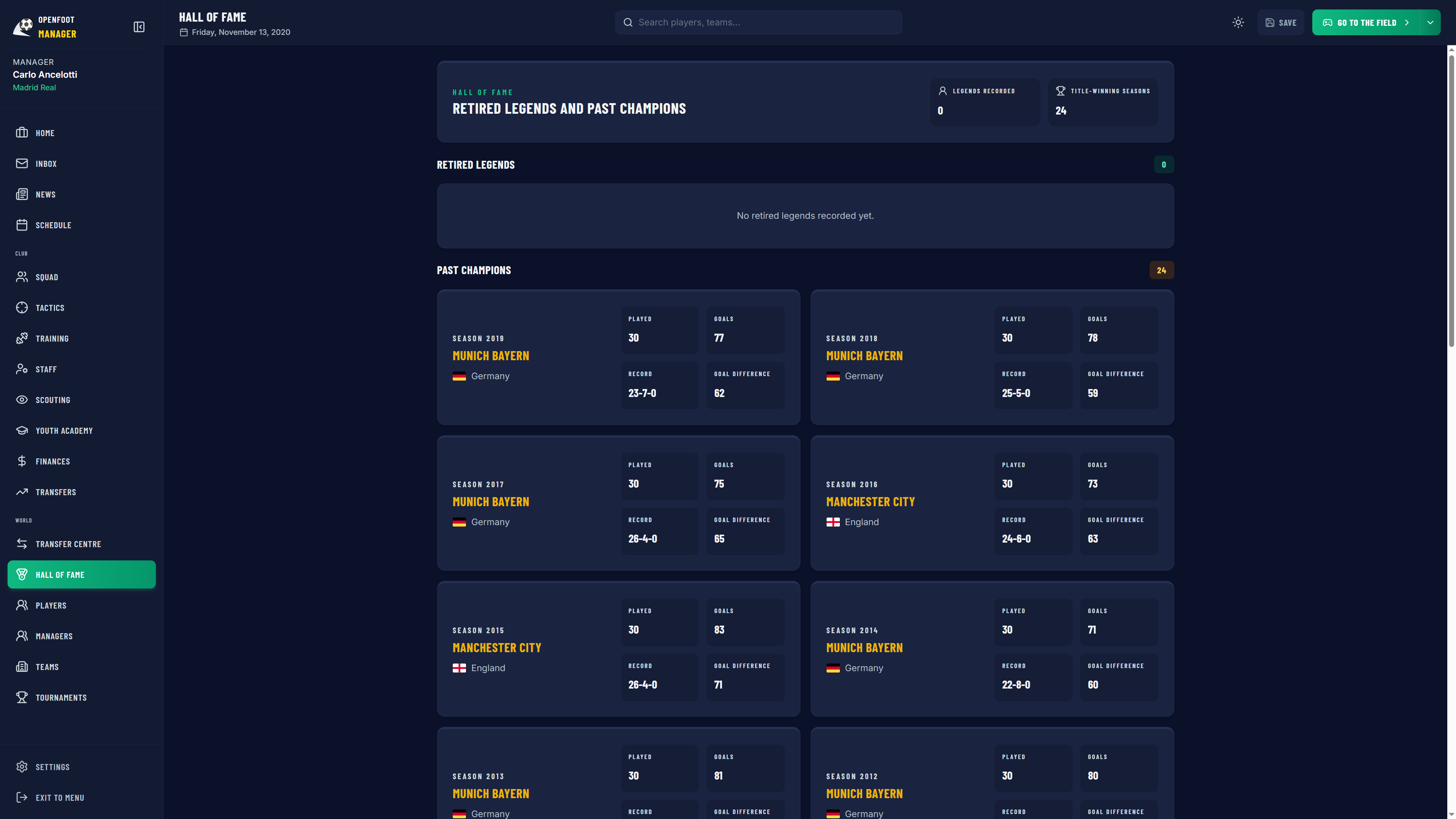Focus the Search players, teams field
Image resolution: width=1456 pixels, height=819 pixels.
tap(758, 23)
